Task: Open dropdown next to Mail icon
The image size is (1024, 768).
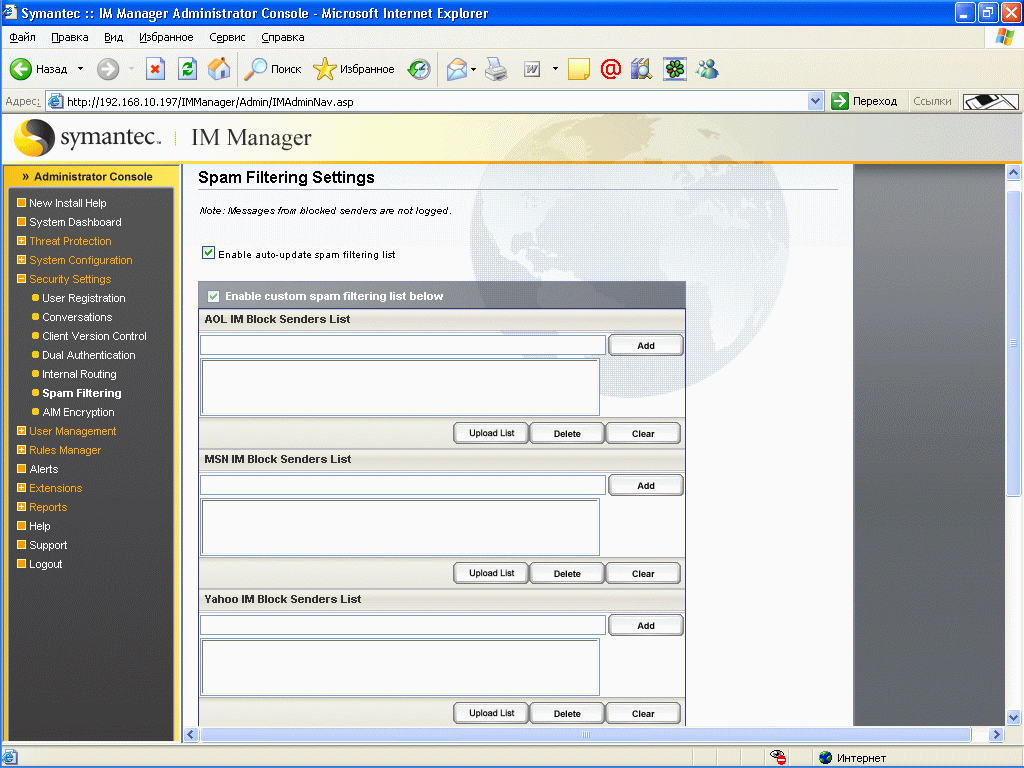Action: (x=473, y=69)
